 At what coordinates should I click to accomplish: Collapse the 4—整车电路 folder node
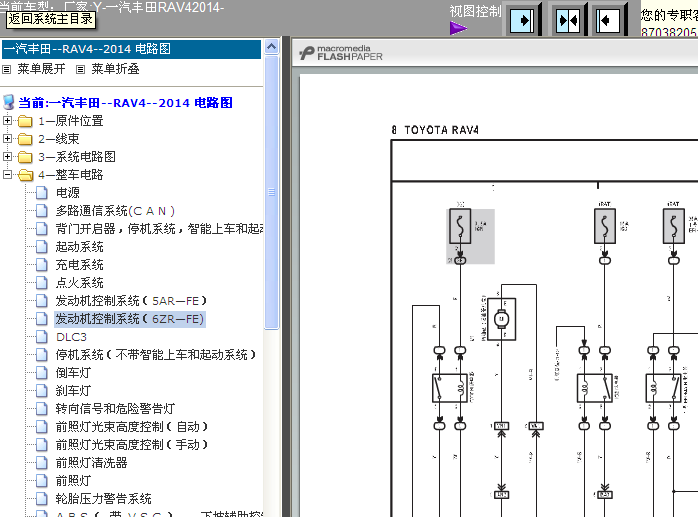7,175
